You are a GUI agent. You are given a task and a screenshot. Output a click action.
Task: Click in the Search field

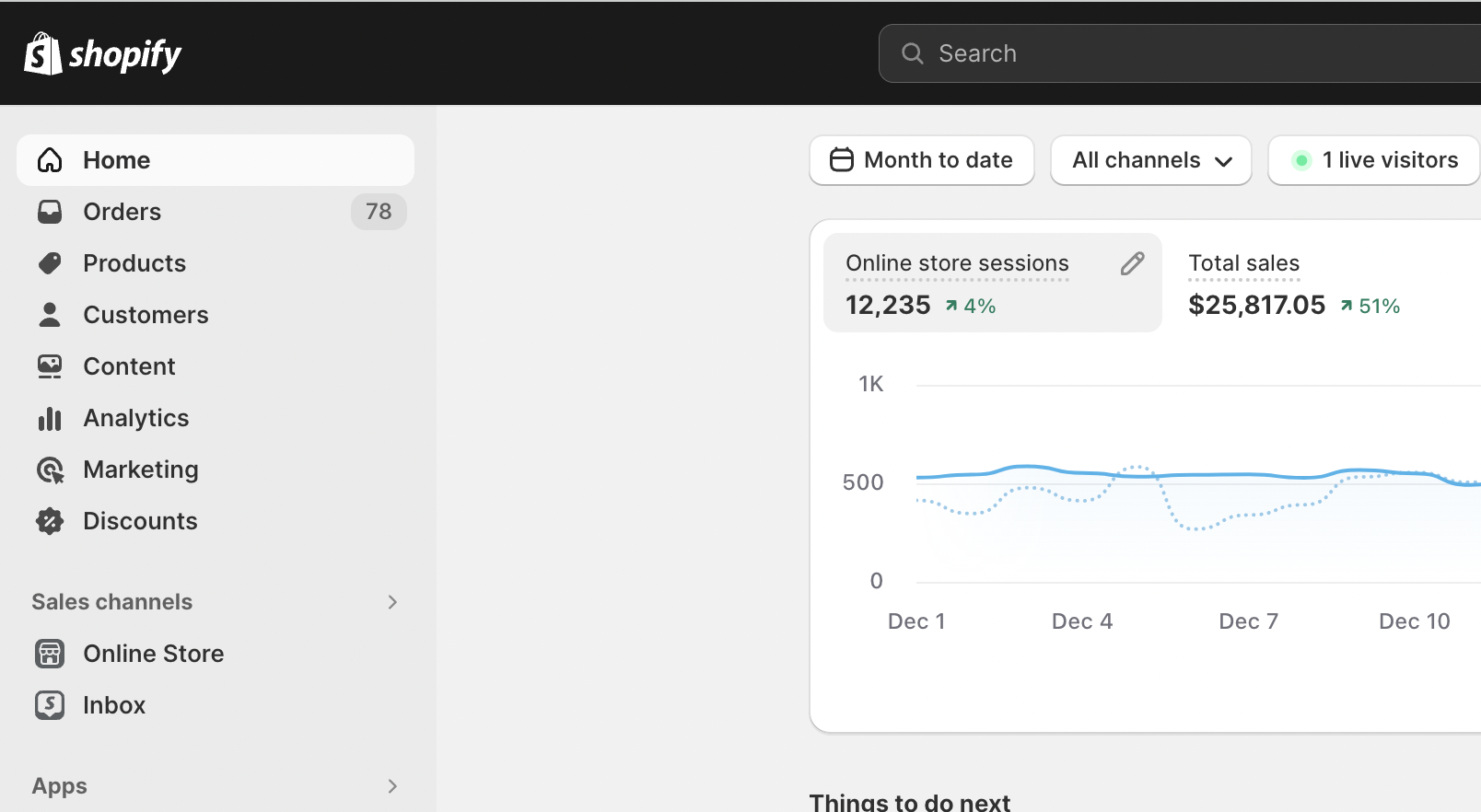(x=1180, y=53)
